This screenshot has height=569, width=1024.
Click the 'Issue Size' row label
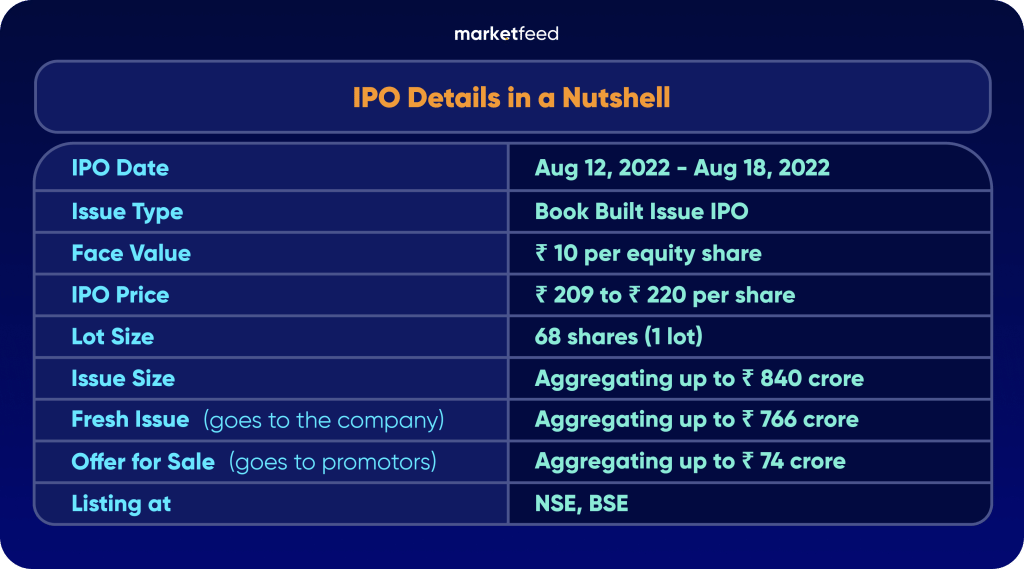point(123,379)
